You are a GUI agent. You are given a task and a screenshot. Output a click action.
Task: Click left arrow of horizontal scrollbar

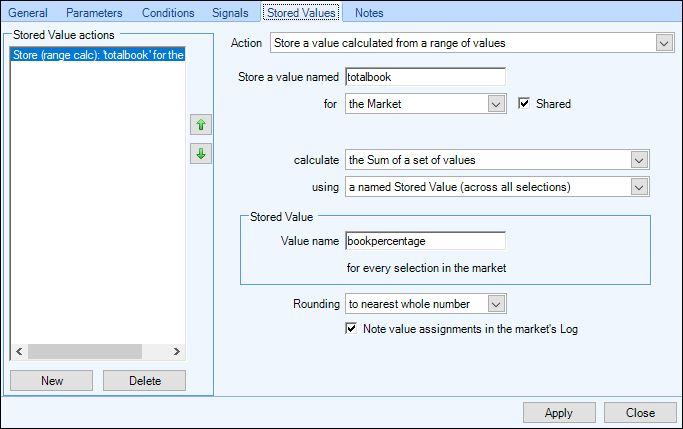click(x=19, y=351)
